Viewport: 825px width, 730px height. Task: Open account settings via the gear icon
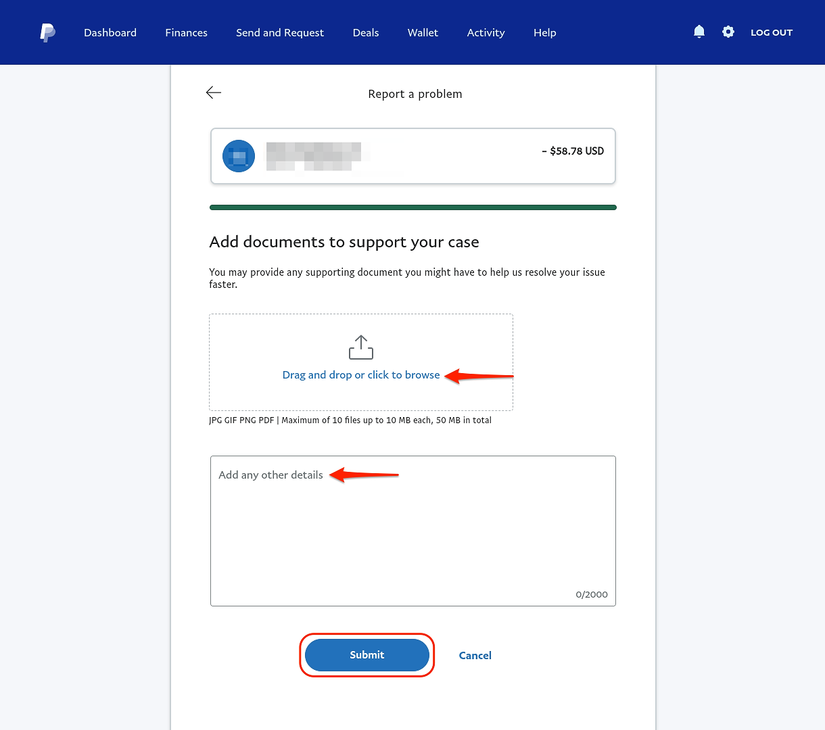(x=728, y=32)
